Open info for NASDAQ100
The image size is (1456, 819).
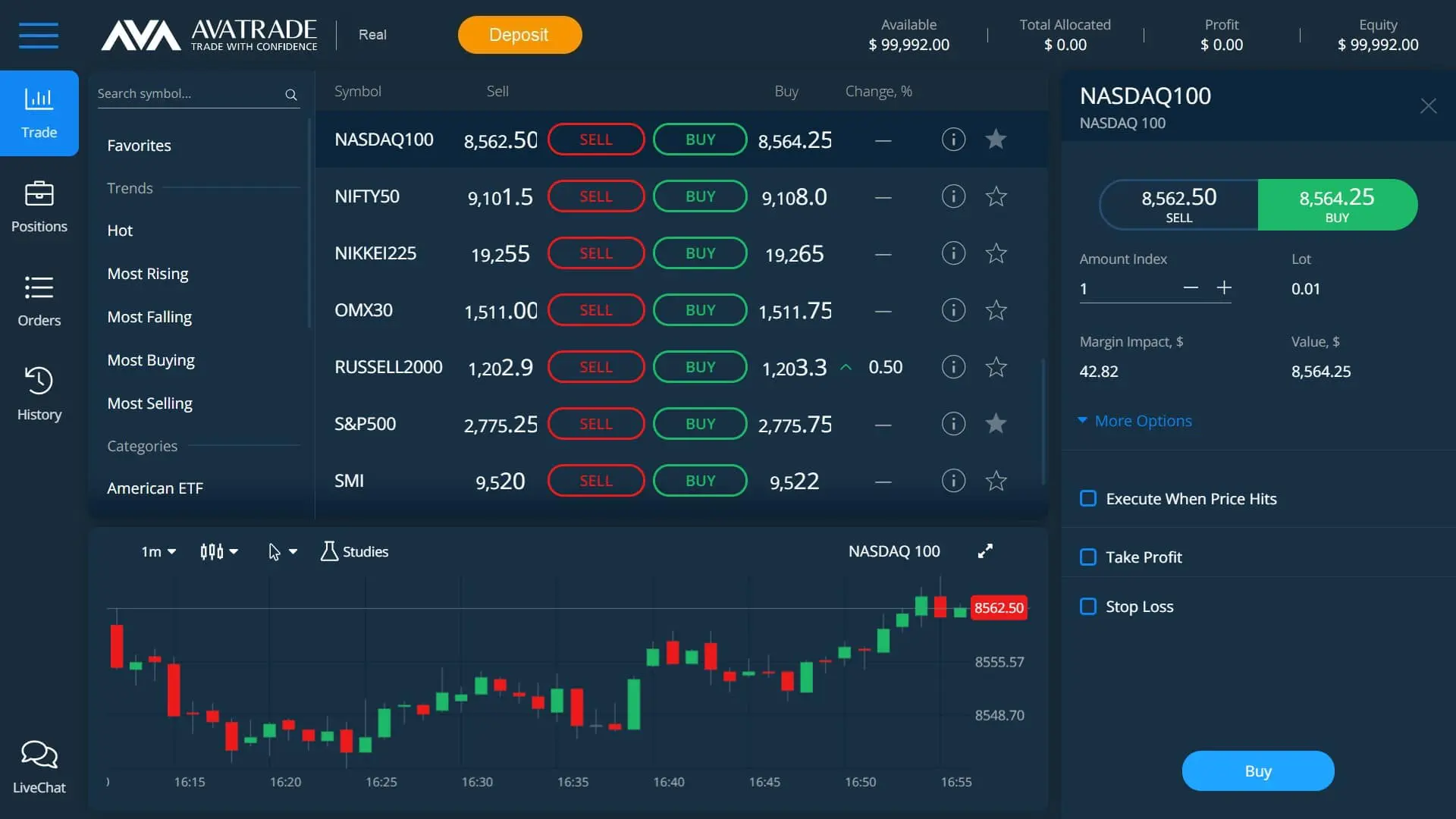pos(953,140)
